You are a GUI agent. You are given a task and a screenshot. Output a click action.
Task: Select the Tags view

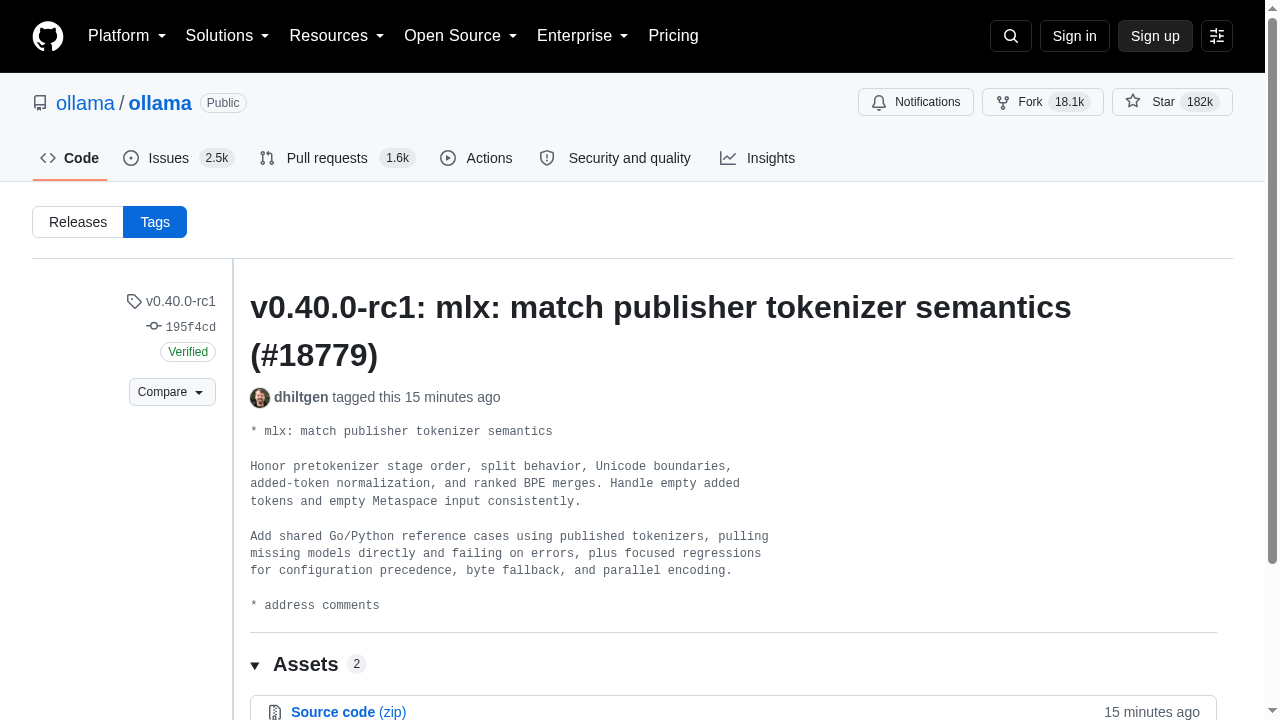tap(155, 222)
